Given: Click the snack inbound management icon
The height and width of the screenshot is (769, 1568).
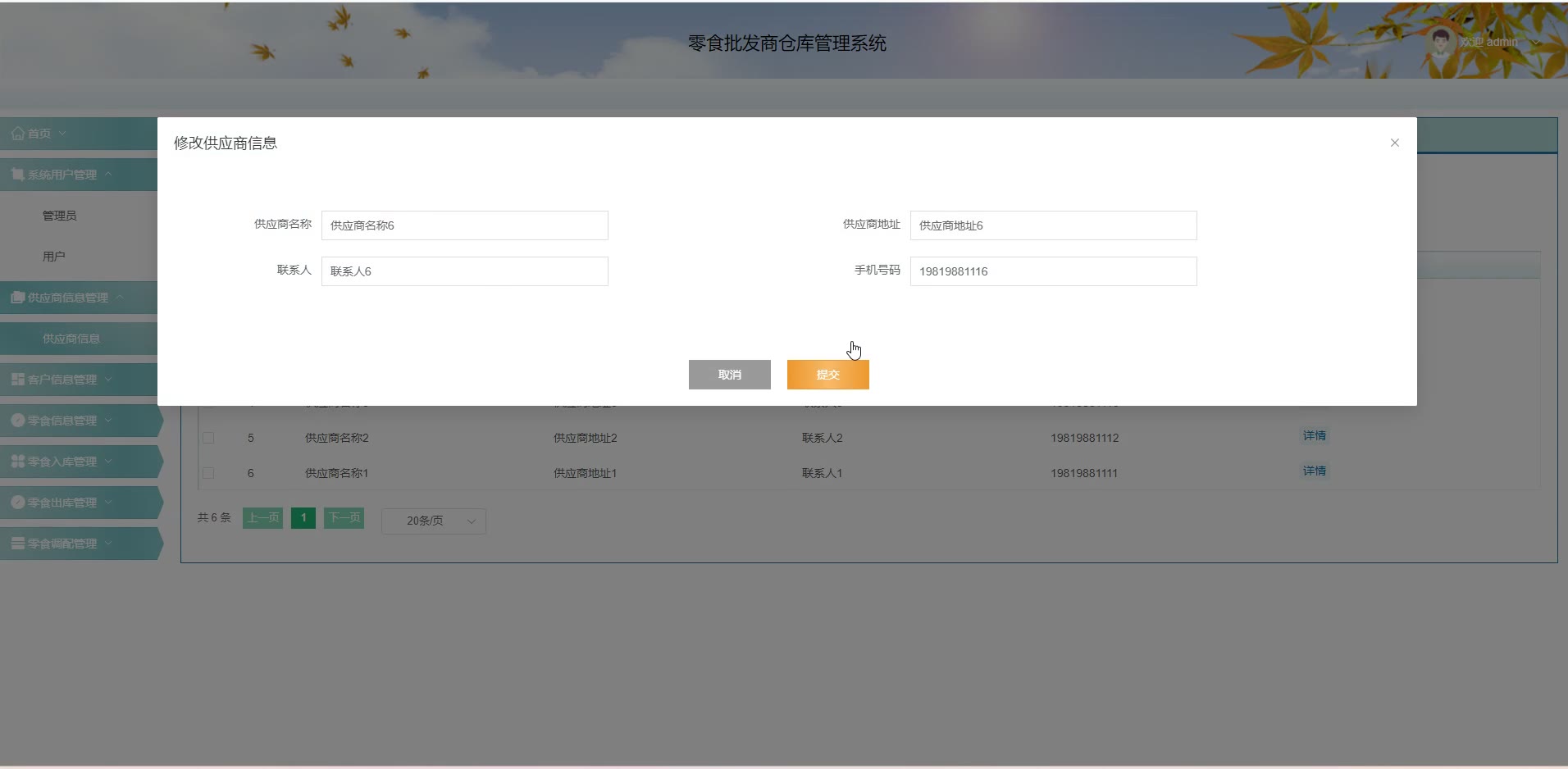Looking at the screenshot, I should tap(17, 462).
